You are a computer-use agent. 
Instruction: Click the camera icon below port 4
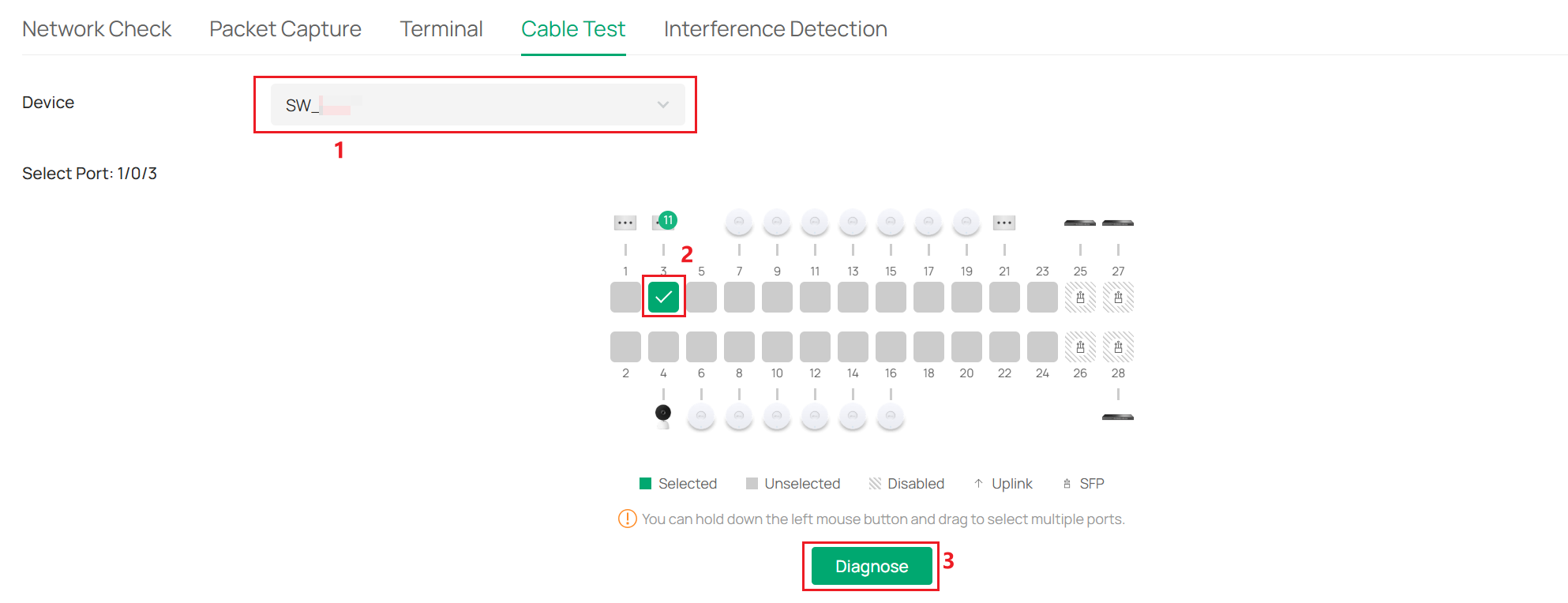coord(663,414)
